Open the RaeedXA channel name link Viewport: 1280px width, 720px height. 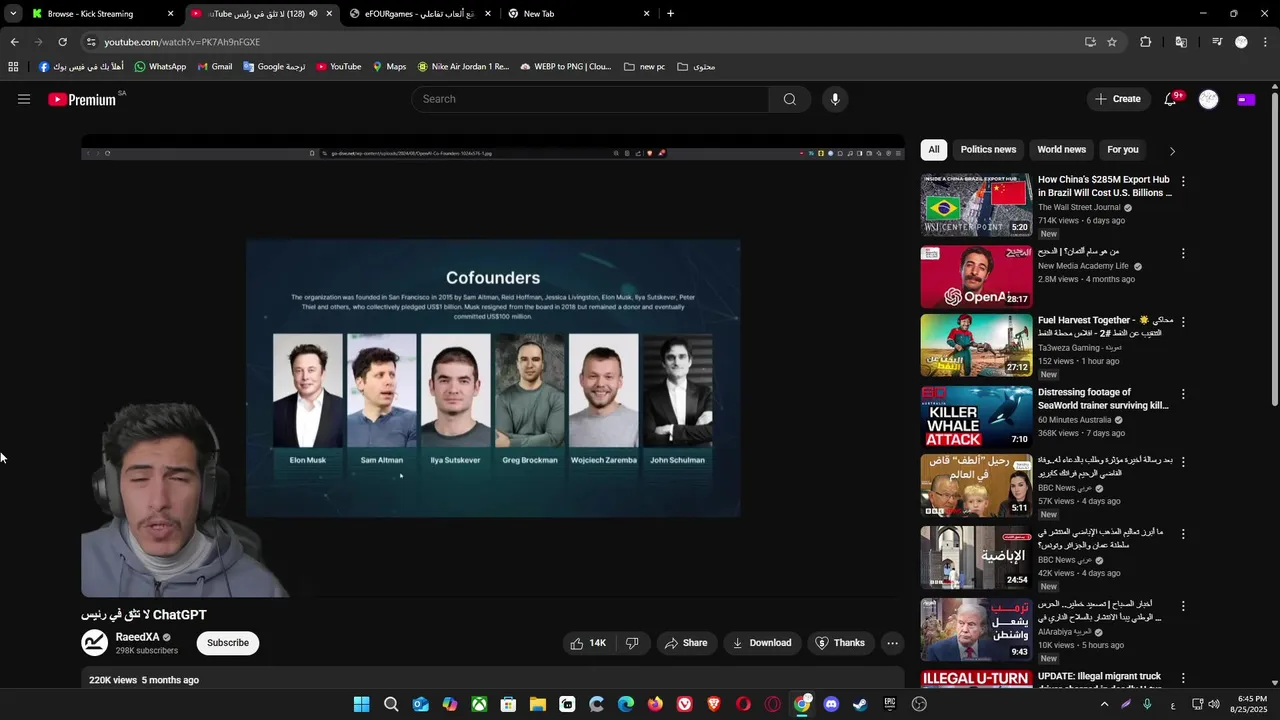tap(138, 637)
